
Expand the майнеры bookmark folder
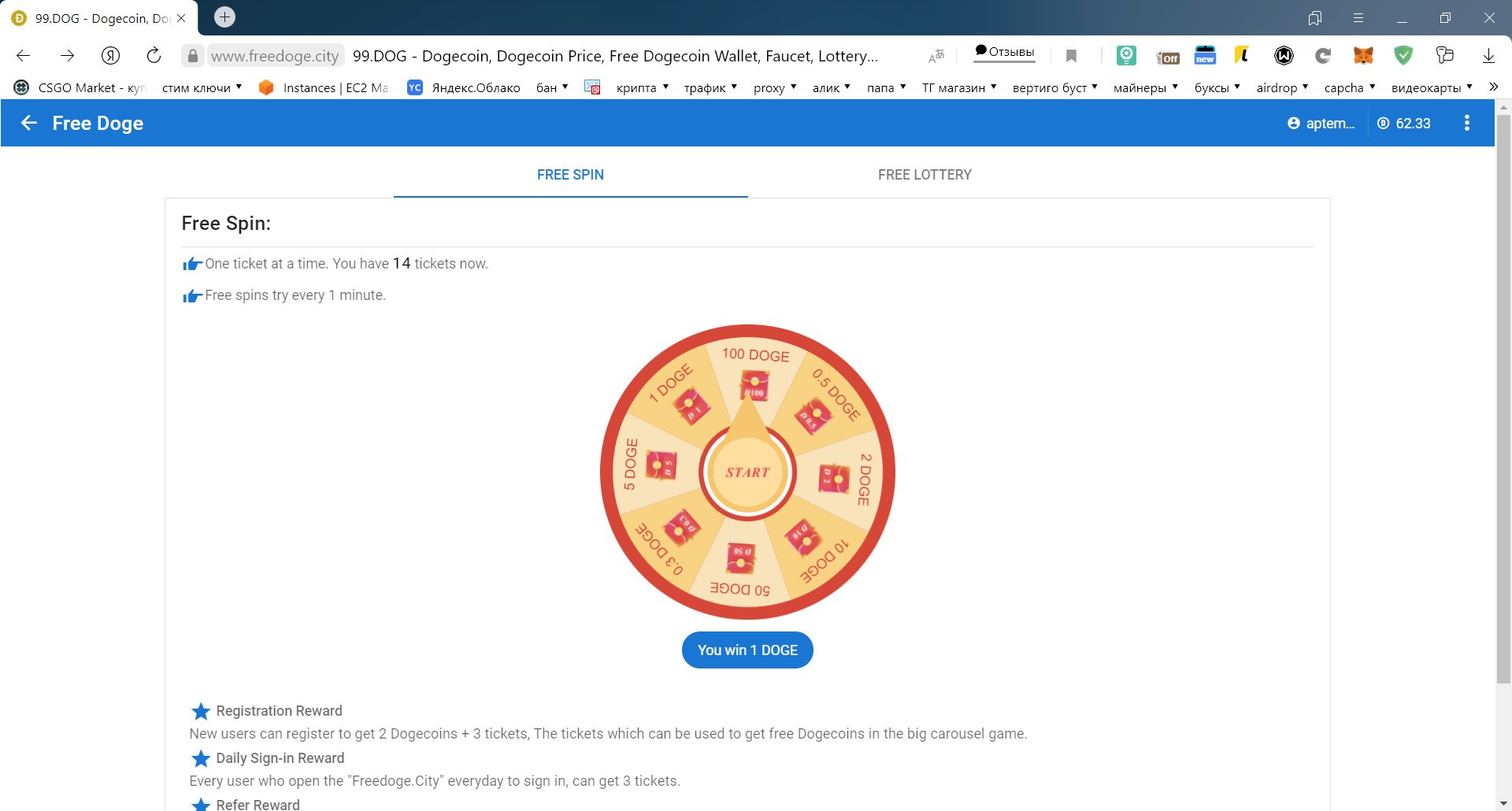pyautogui.click(x=1146, y=87)
